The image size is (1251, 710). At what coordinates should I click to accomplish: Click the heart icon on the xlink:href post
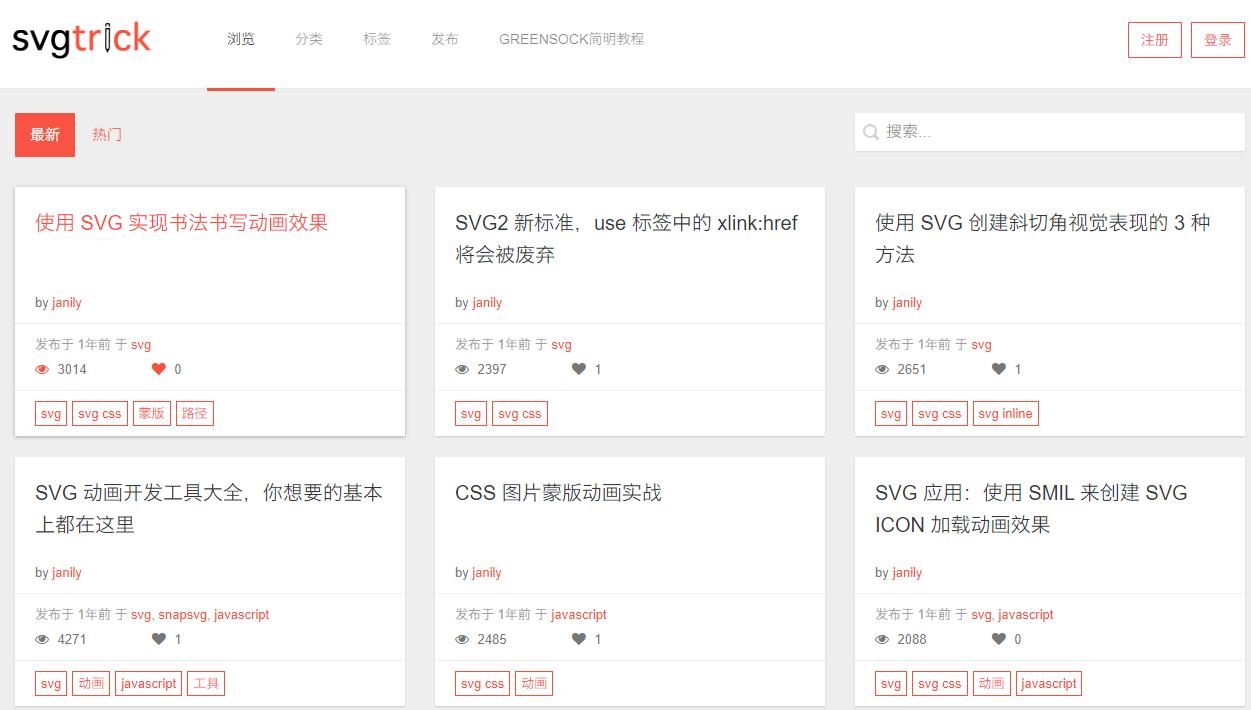[x=579, y=369]
